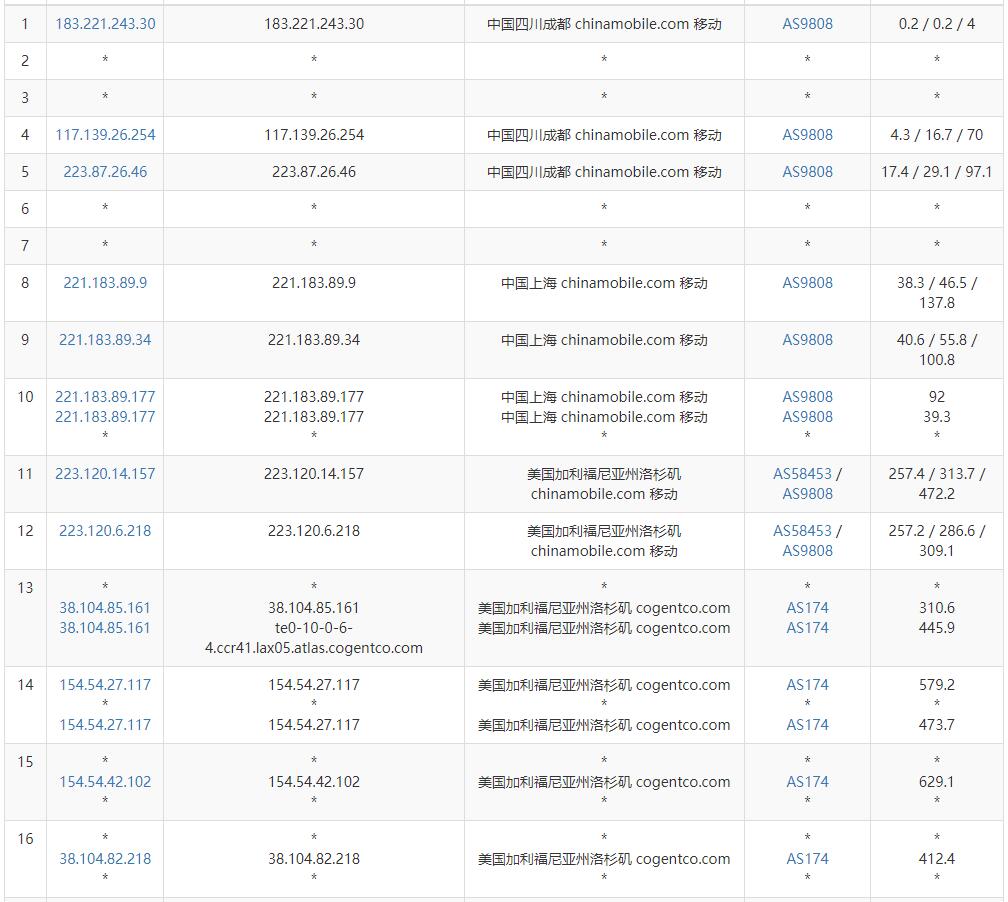Image resolution: width=1008 pixels, height=902 pixels.
Task: Select latency value 257.4 / 313.7 / 472.2
Action: pyautogui.click(x=937, y=483)
